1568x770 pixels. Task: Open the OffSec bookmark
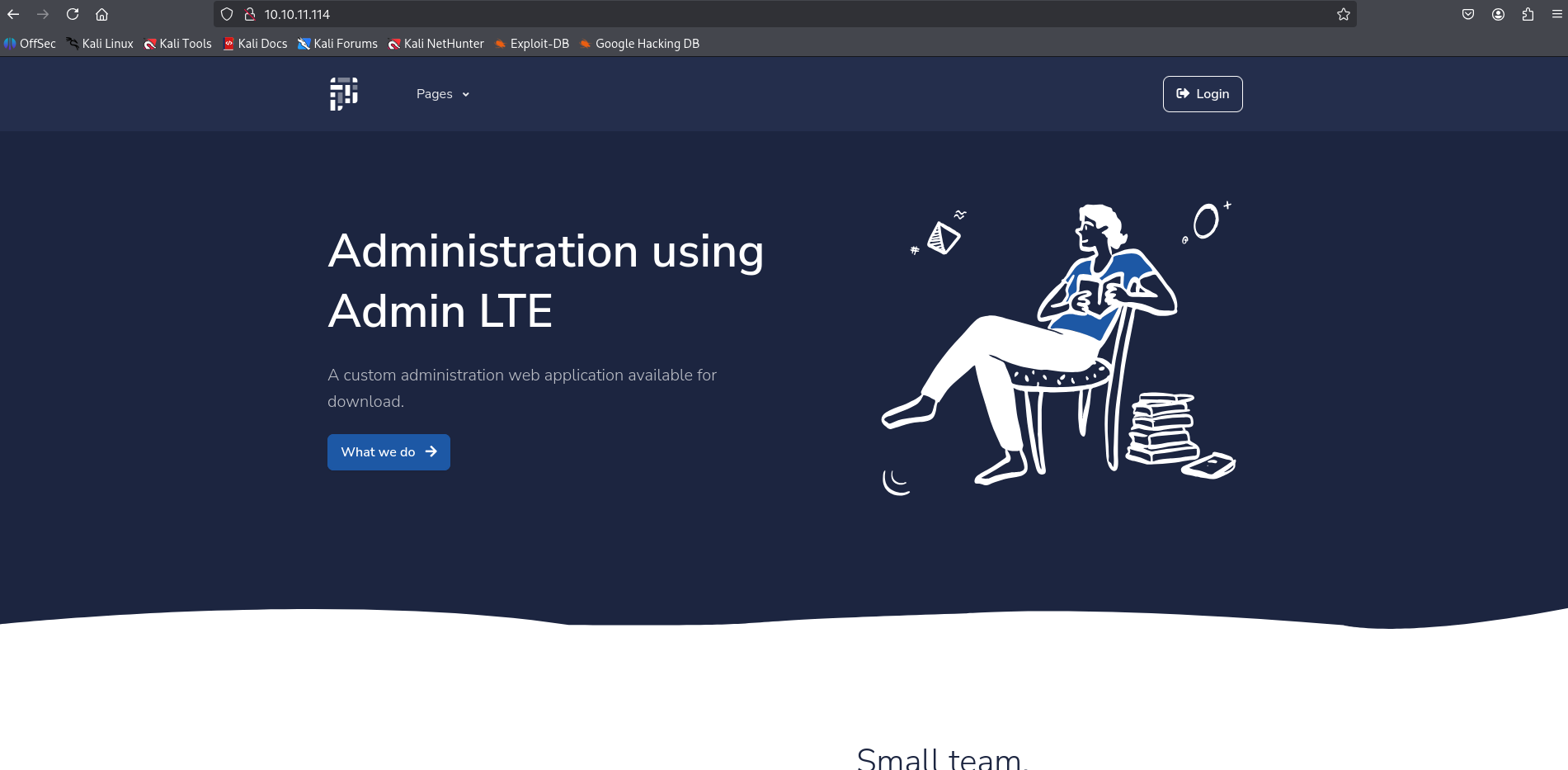[31, 44]
